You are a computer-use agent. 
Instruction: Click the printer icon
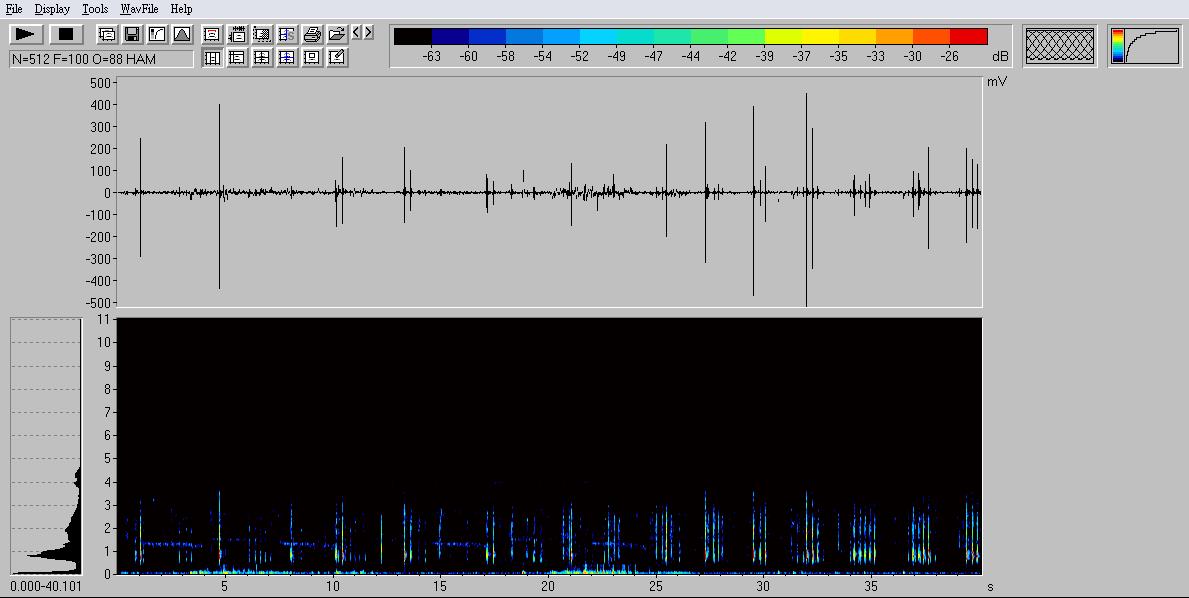coord(312,34)
